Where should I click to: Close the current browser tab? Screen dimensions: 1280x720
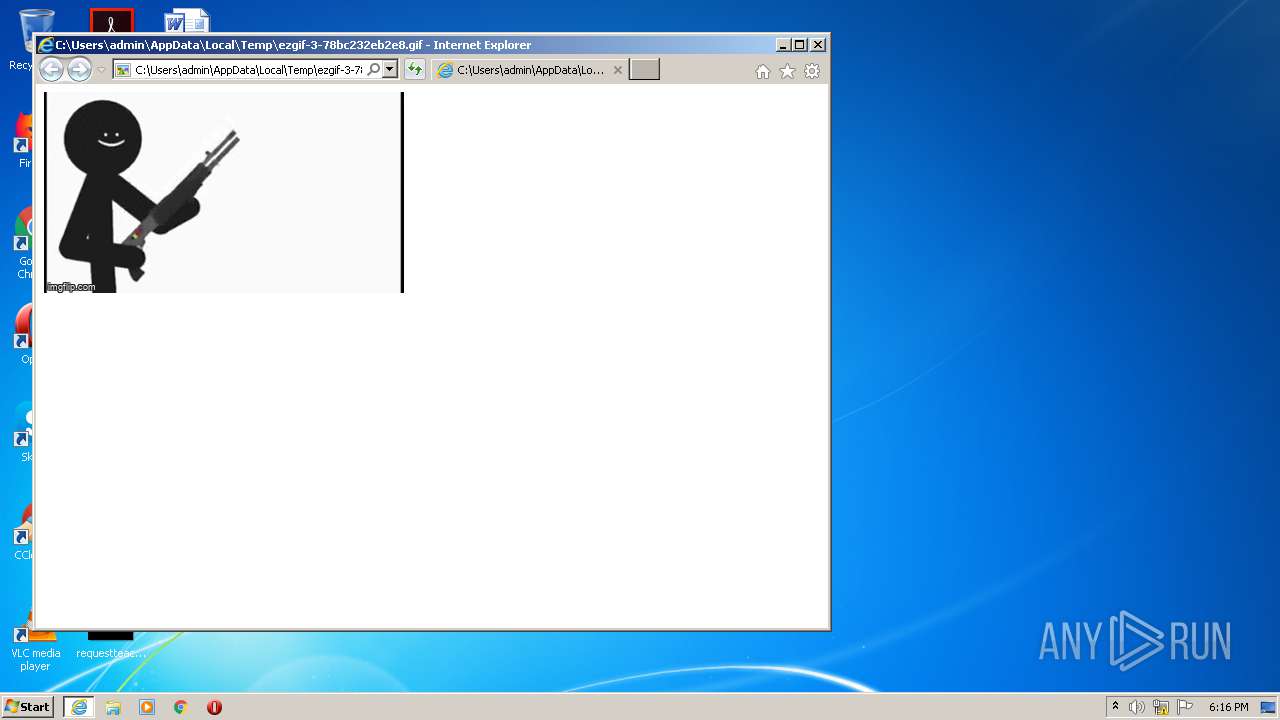[618, 70]
